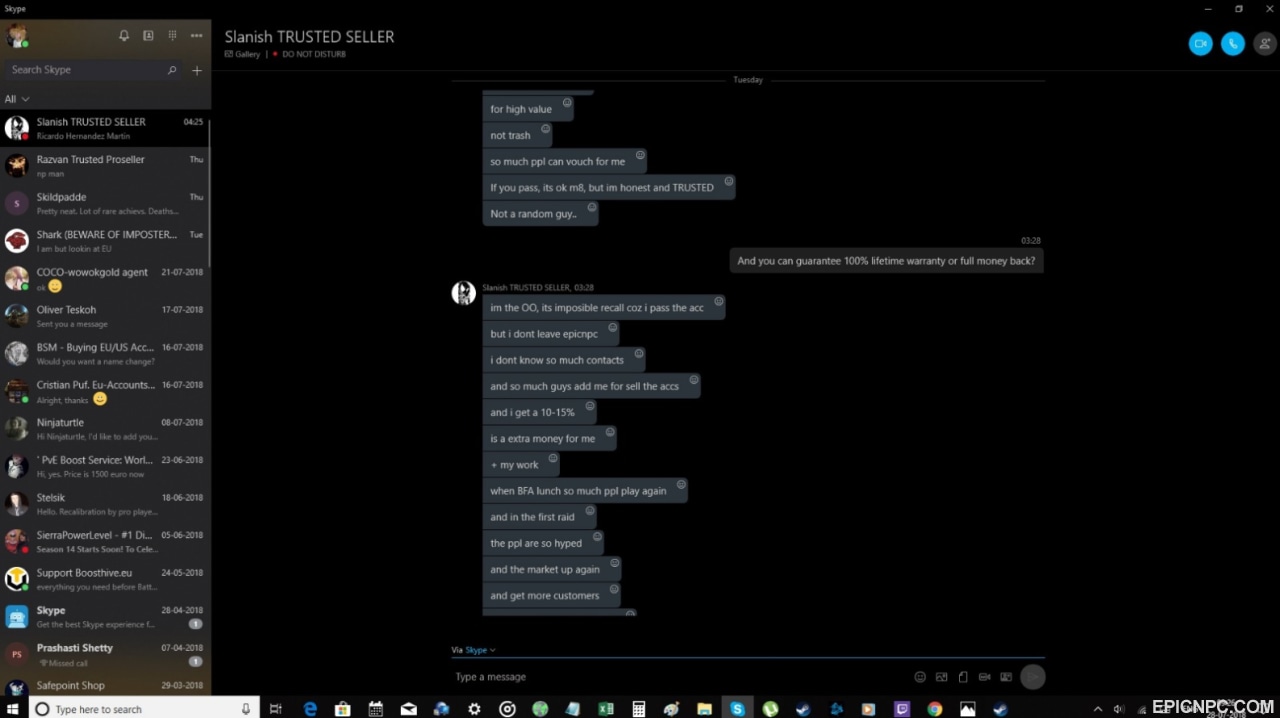React to "but i dont leave epicnpc" message
1280x718 pixels.
click(612, 327)
